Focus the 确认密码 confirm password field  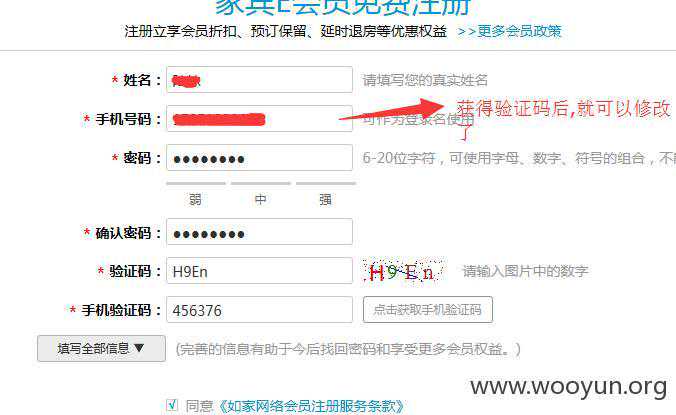click(260, 232)
